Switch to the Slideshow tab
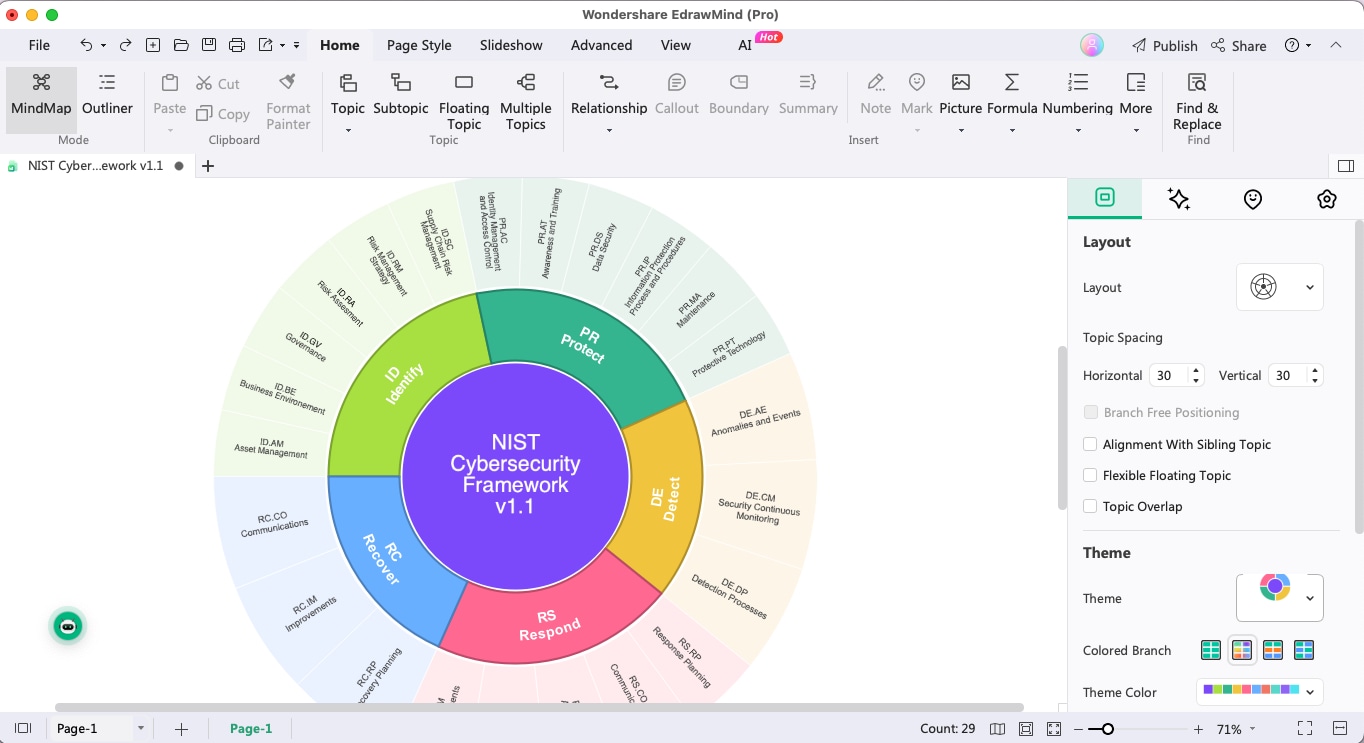1364x743 pixels. 511,45
